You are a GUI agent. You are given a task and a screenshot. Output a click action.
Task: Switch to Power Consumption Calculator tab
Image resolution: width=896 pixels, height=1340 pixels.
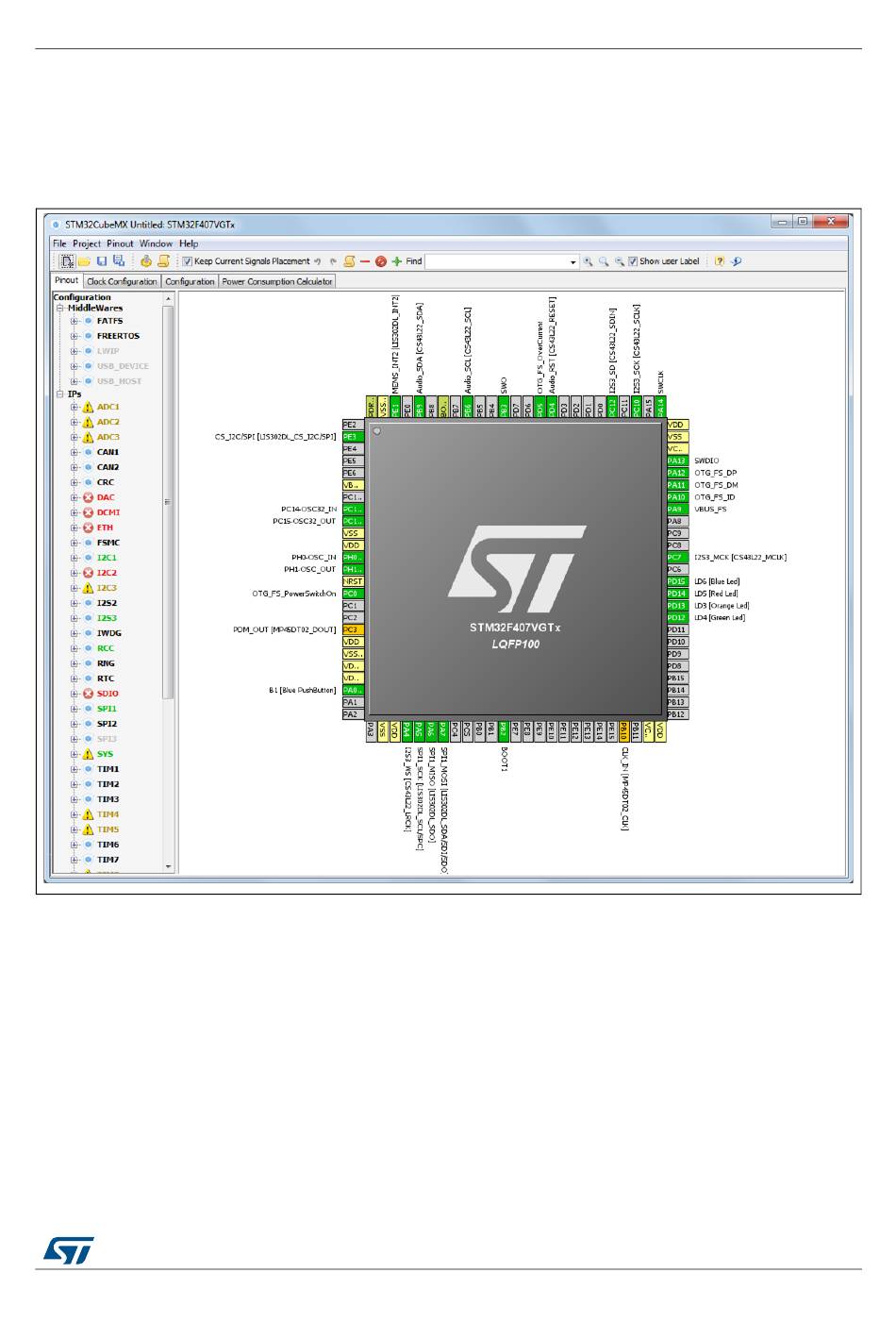[277, 281]
